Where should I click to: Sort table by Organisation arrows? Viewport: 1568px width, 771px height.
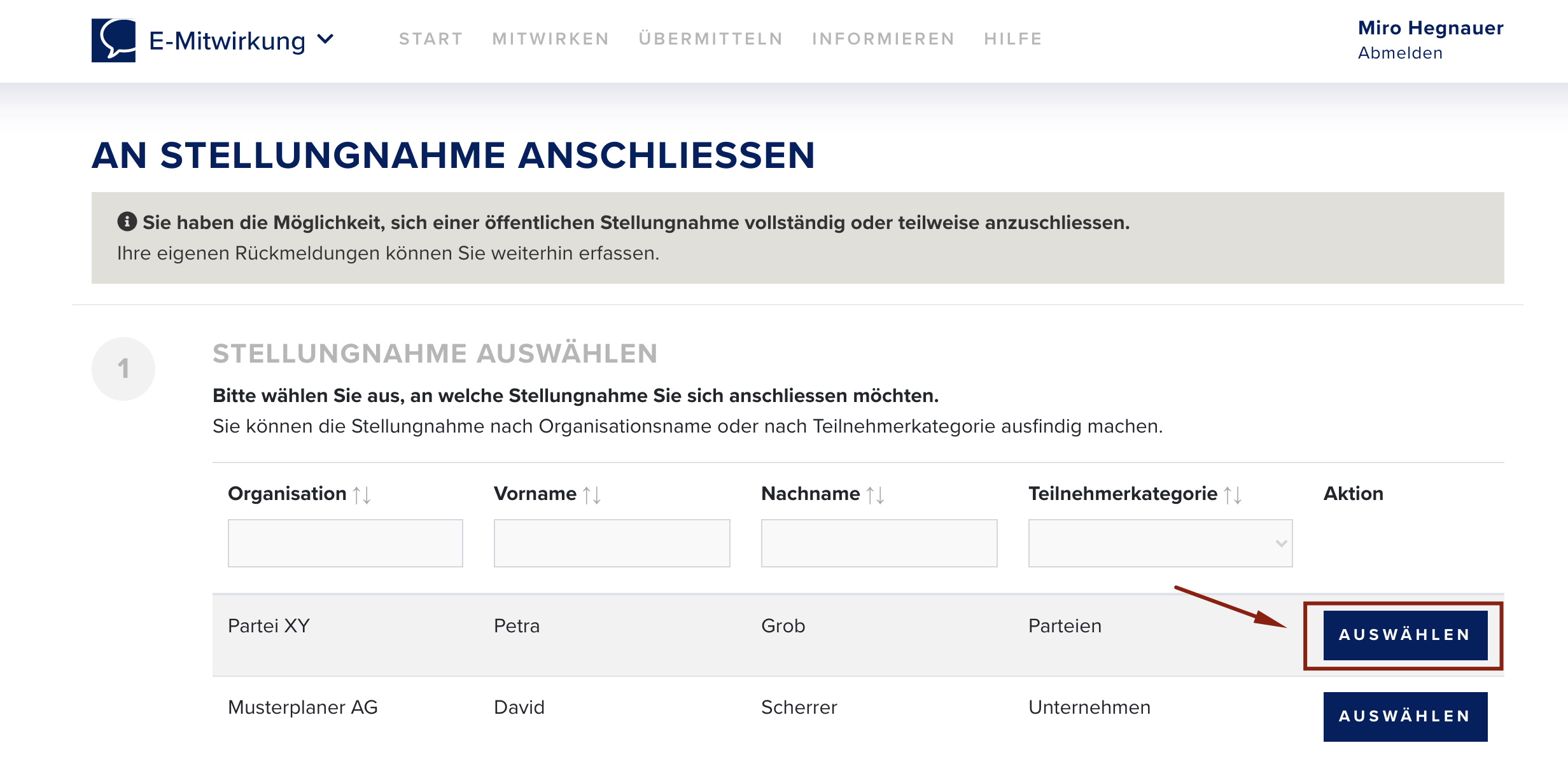point(362,495)
